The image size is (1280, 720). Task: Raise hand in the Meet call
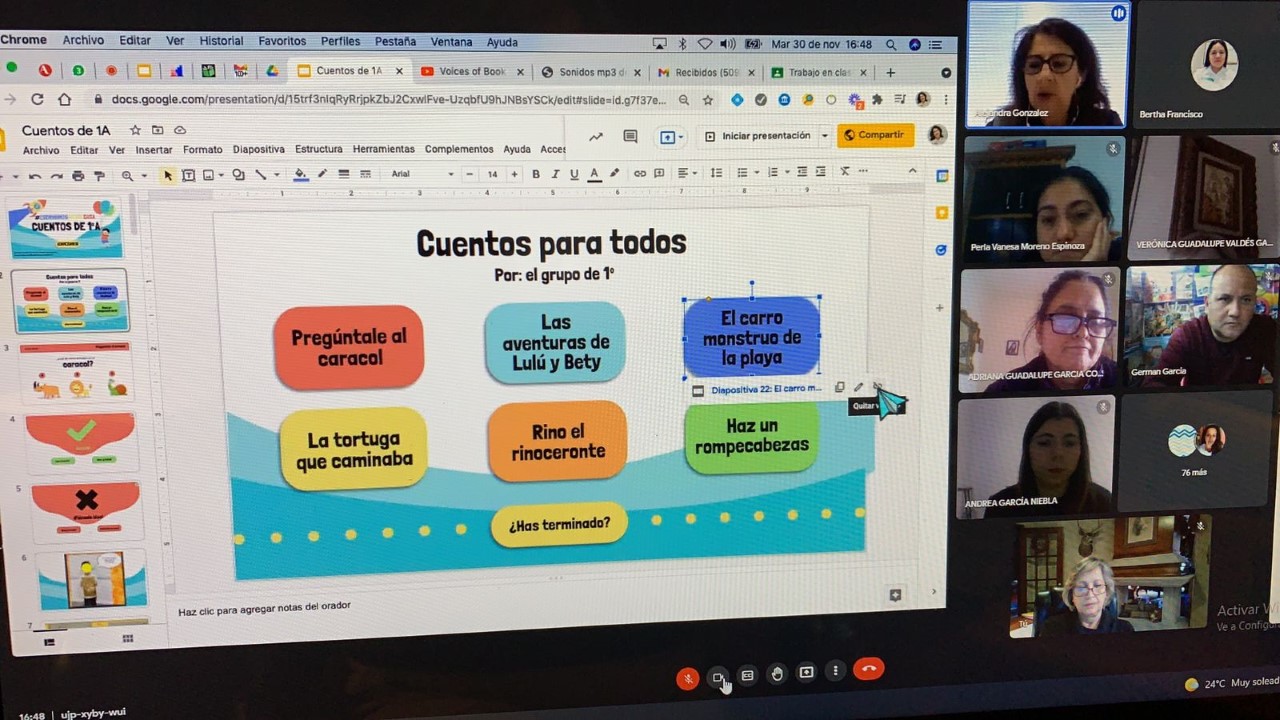pyautogui.click(x=777, y=674)
